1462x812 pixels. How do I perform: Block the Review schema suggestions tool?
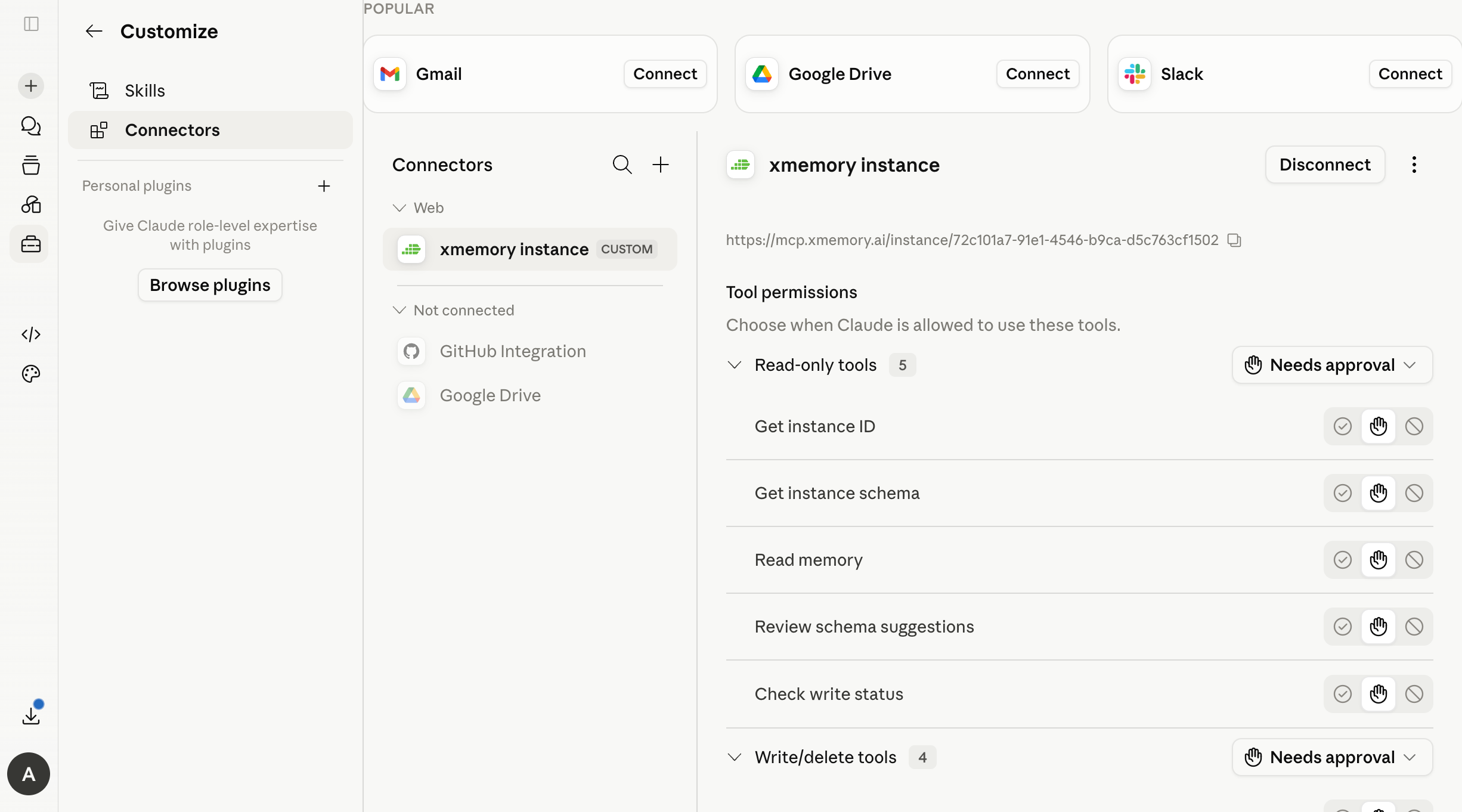click(1414, 627)
